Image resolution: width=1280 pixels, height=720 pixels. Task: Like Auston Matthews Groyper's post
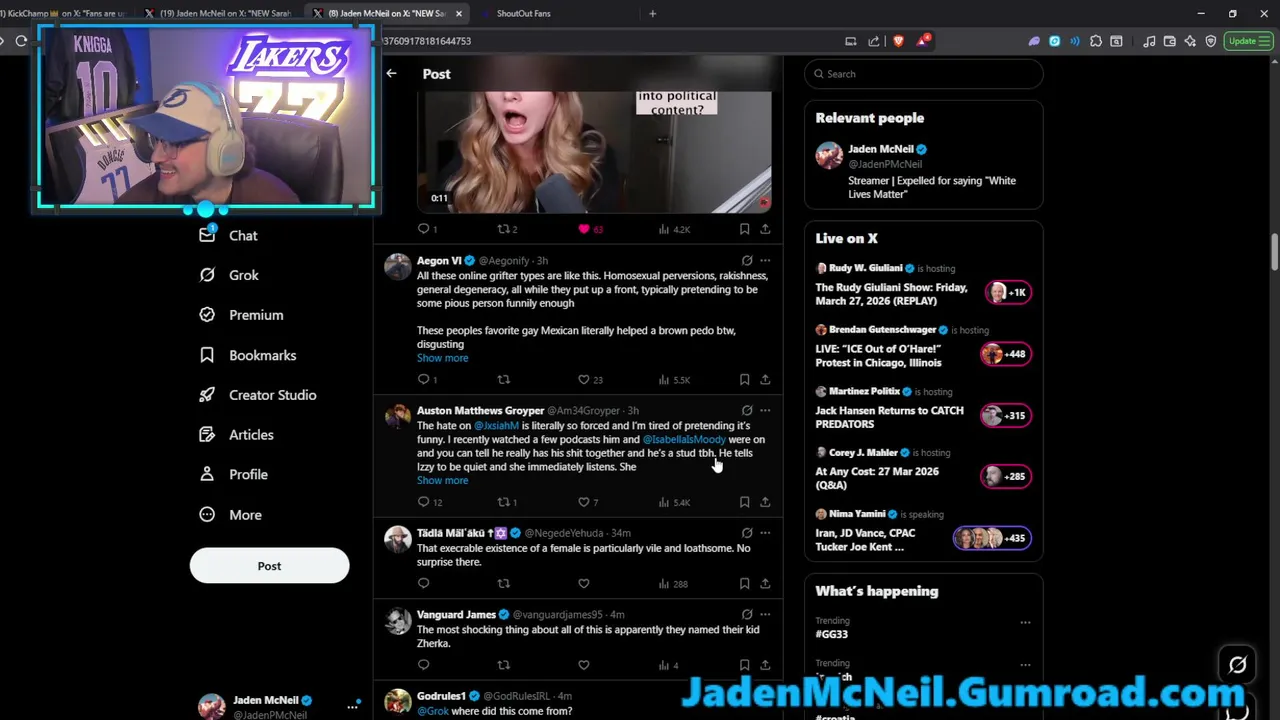tap(588, 502)
